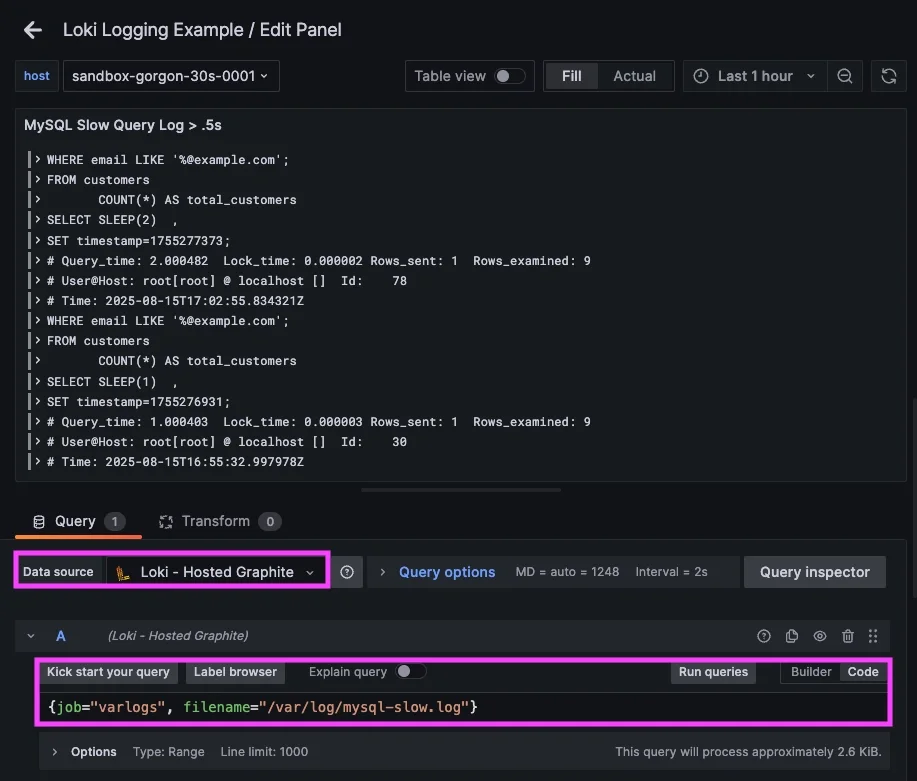Screen dimensions: 917x781
Task: Toggle the Table view switch
Action: (x=509, y=76)
